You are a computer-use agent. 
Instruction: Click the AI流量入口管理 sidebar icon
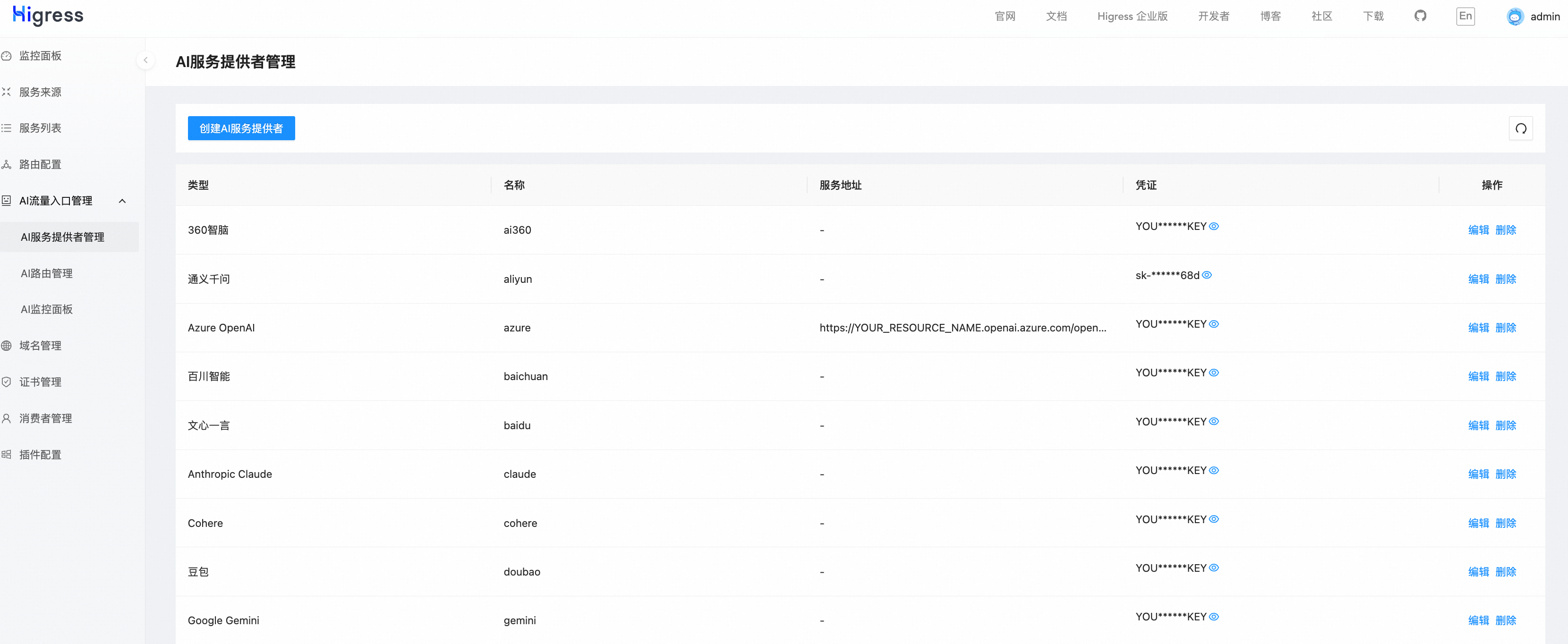pyautogui.click(x=7, y=200)
